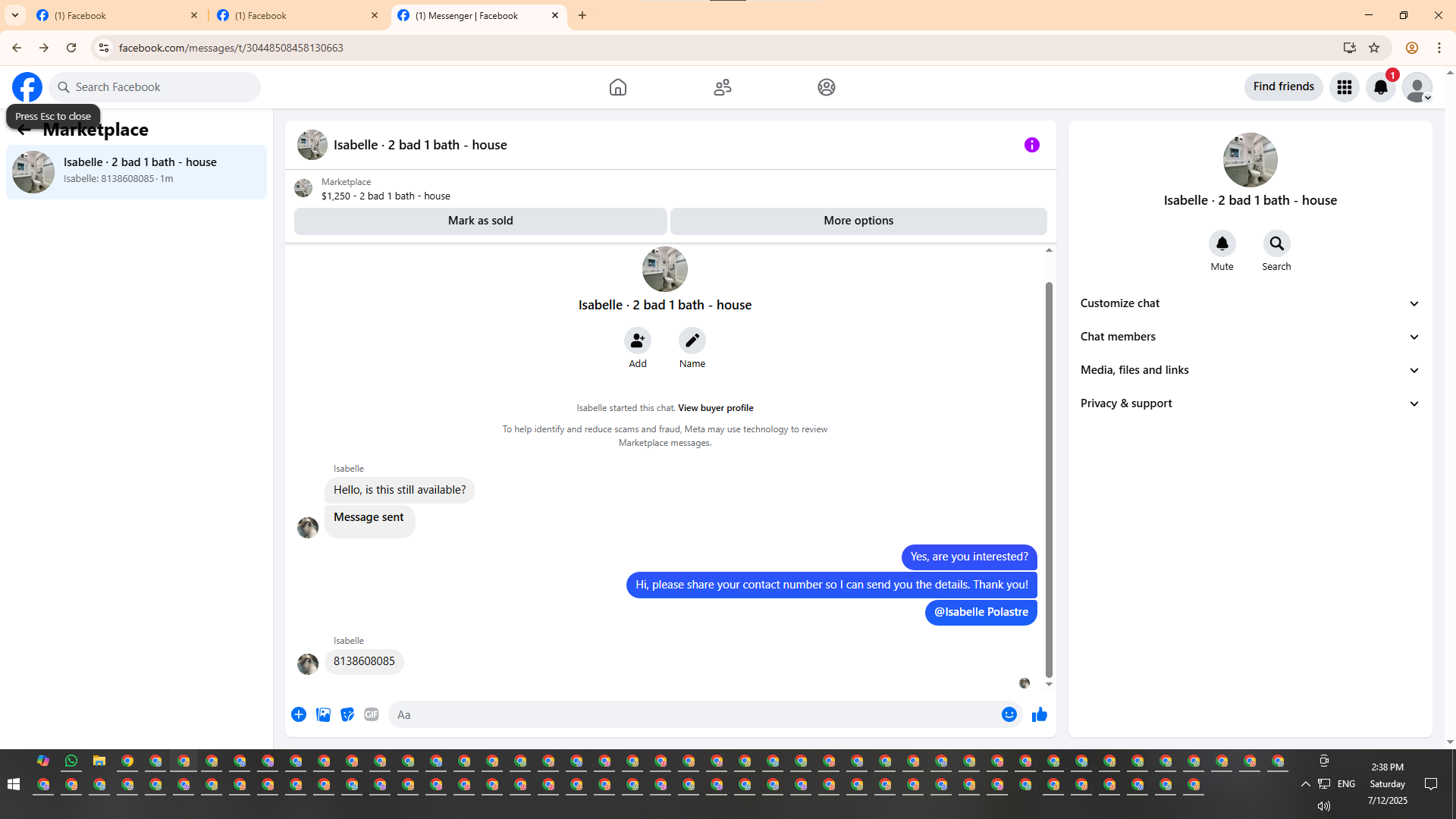This screenshot has width=1456, height=819.
Task: Expand the Customize chat section
Action: 1250,303
